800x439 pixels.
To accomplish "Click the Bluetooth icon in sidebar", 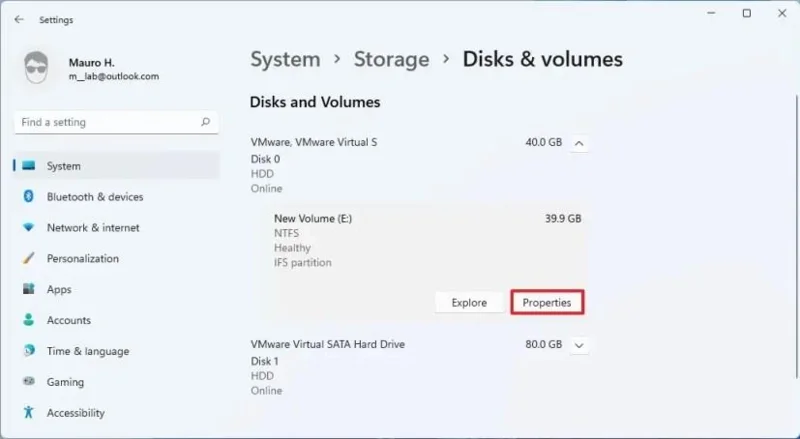I will click(29, 197).
